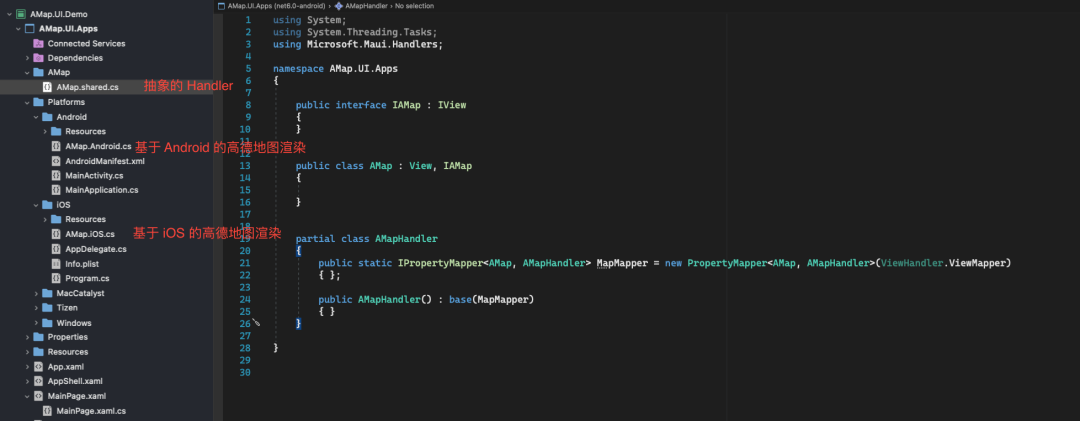Click the Android folder icon

(x=48, y=117)
